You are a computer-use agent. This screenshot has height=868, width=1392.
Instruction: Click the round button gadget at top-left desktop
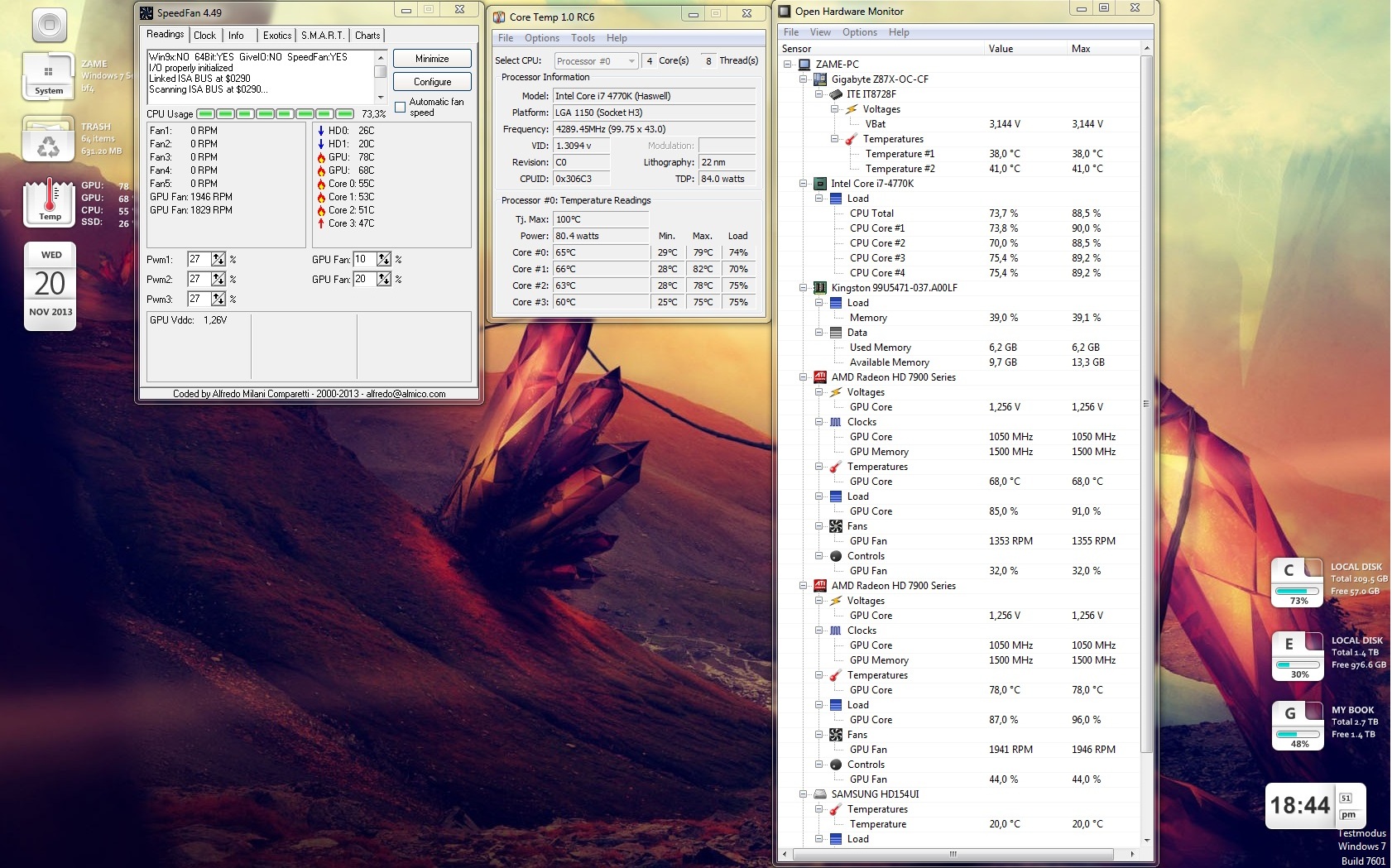[x=50, y=25]
